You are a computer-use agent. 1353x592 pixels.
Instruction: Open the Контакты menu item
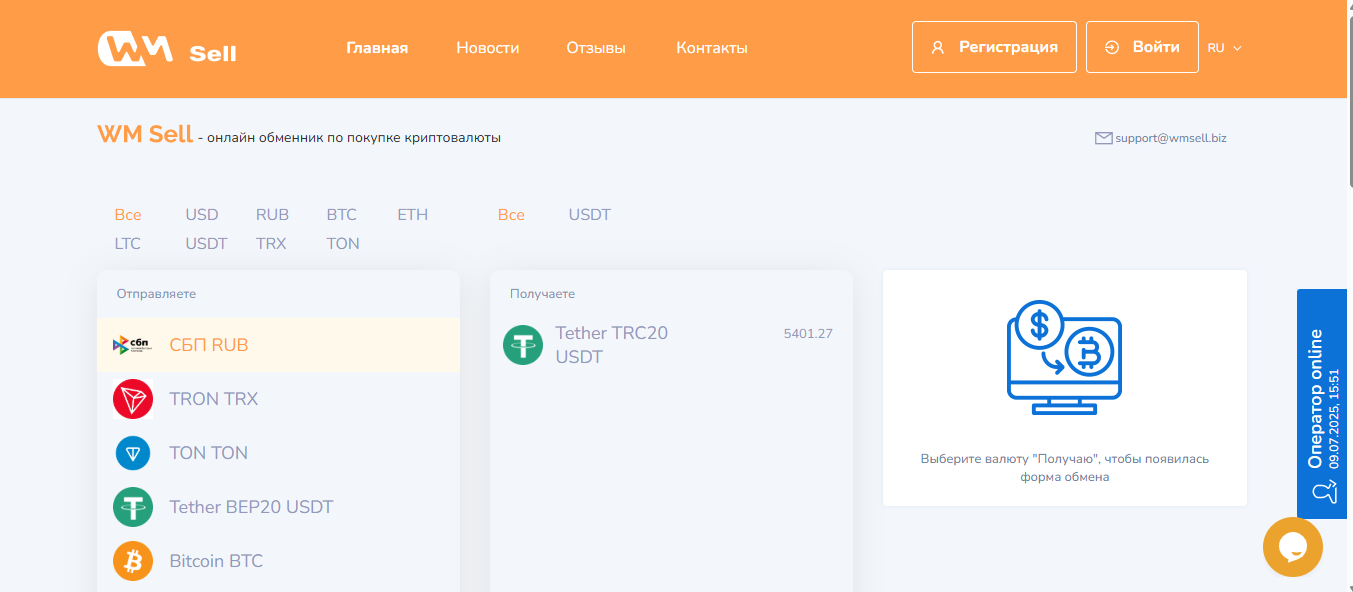point(712,48)
